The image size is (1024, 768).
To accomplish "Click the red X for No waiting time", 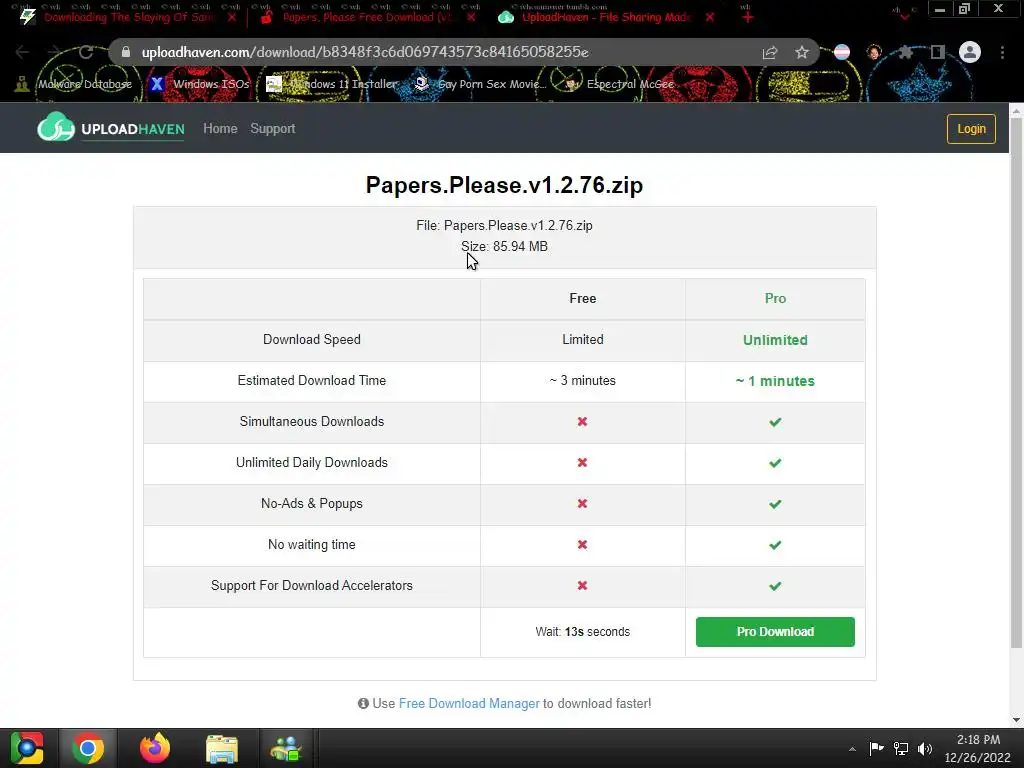I will click(583, 545).
